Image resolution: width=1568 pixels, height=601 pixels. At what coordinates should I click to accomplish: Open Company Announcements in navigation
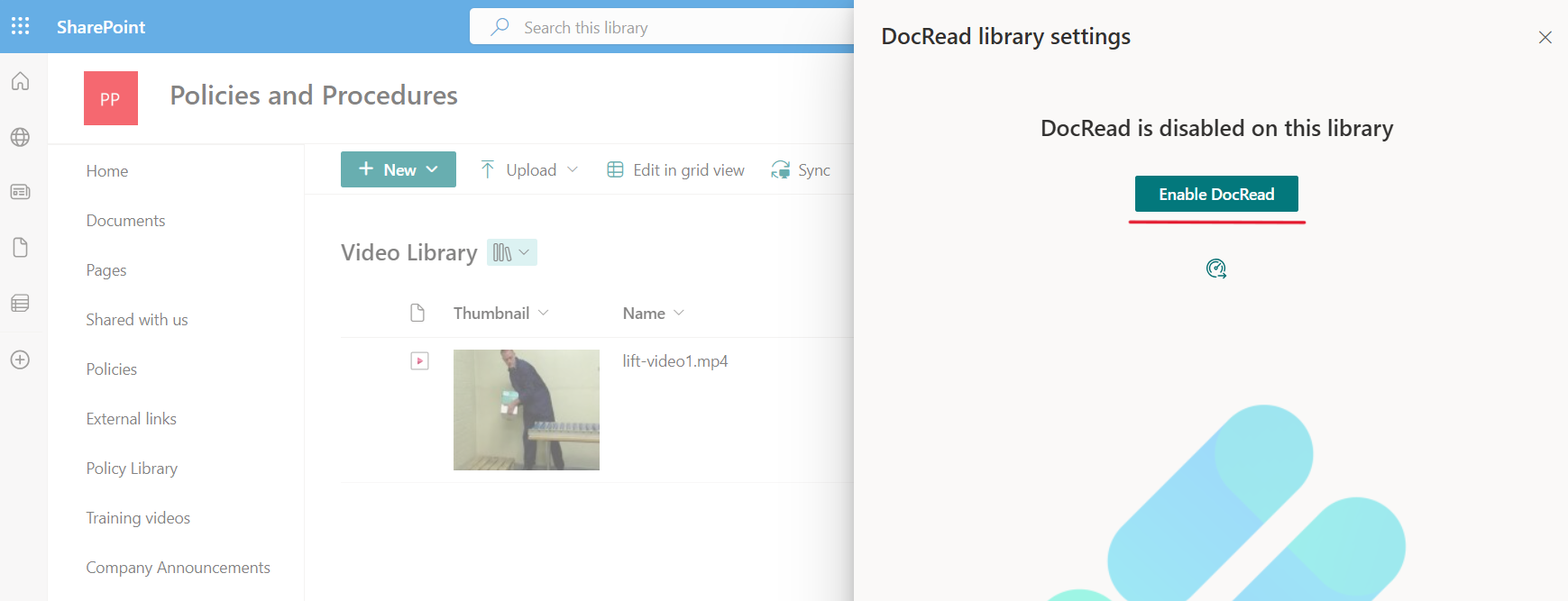tap(179, 568)
